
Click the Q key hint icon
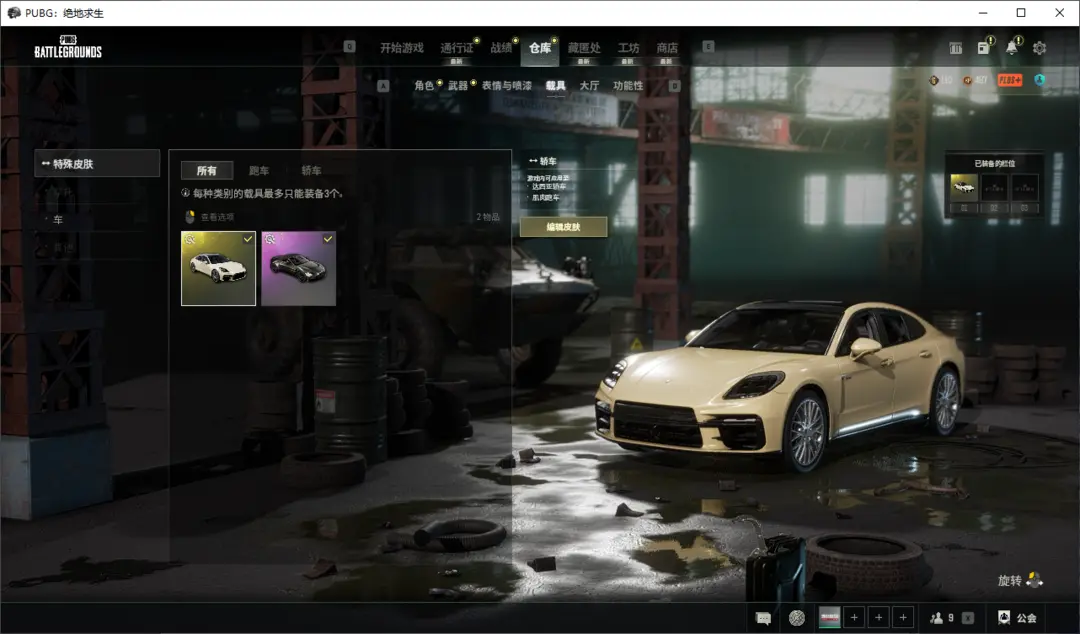(x=349, y=46)
